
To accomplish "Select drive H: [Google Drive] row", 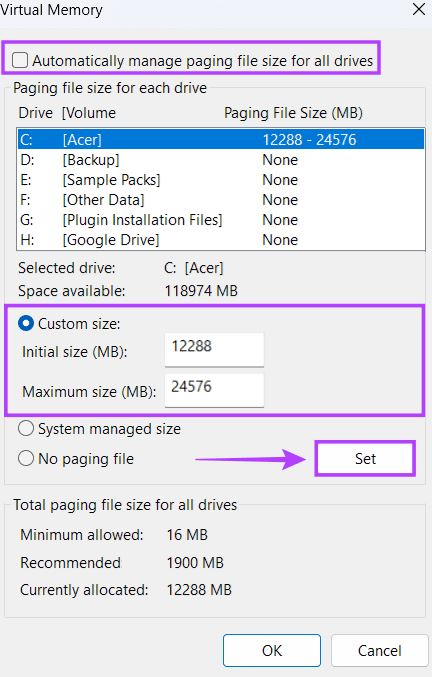I will pos(221,240).
